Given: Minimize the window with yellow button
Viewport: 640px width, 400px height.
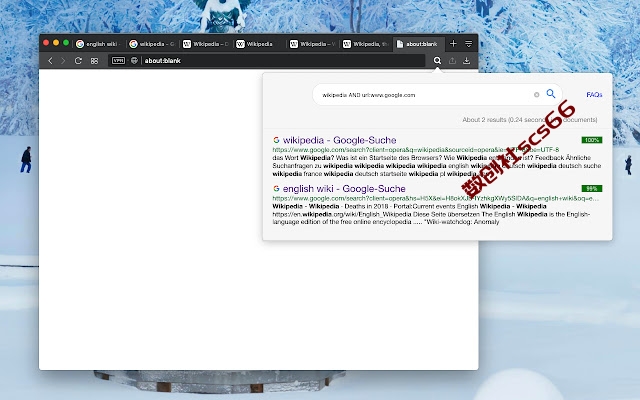Looking at the screenshot, I should [x=56, y=43].
